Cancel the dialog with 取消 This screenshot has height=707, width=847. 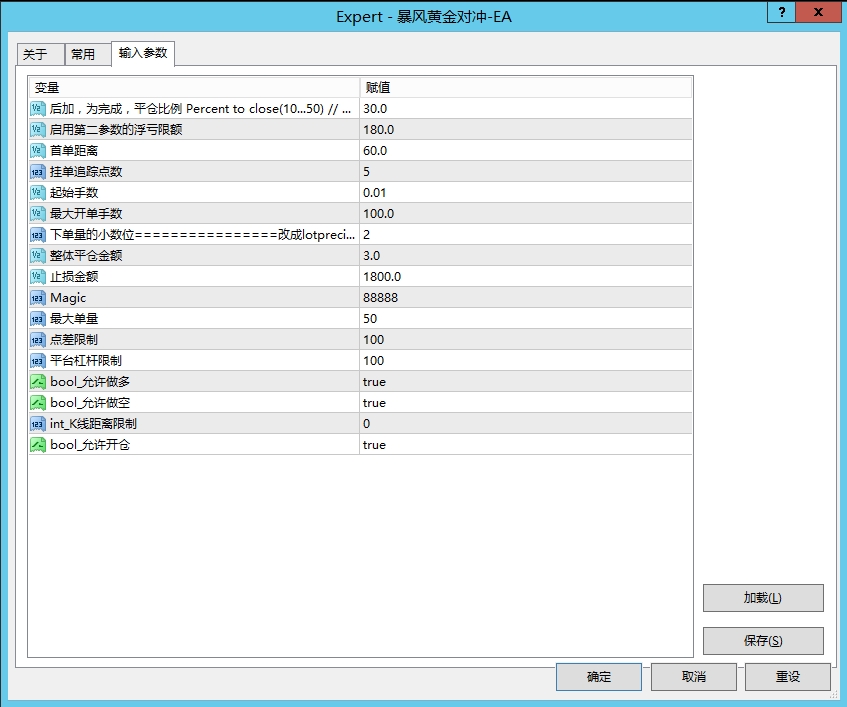click(x=693, y=677)
